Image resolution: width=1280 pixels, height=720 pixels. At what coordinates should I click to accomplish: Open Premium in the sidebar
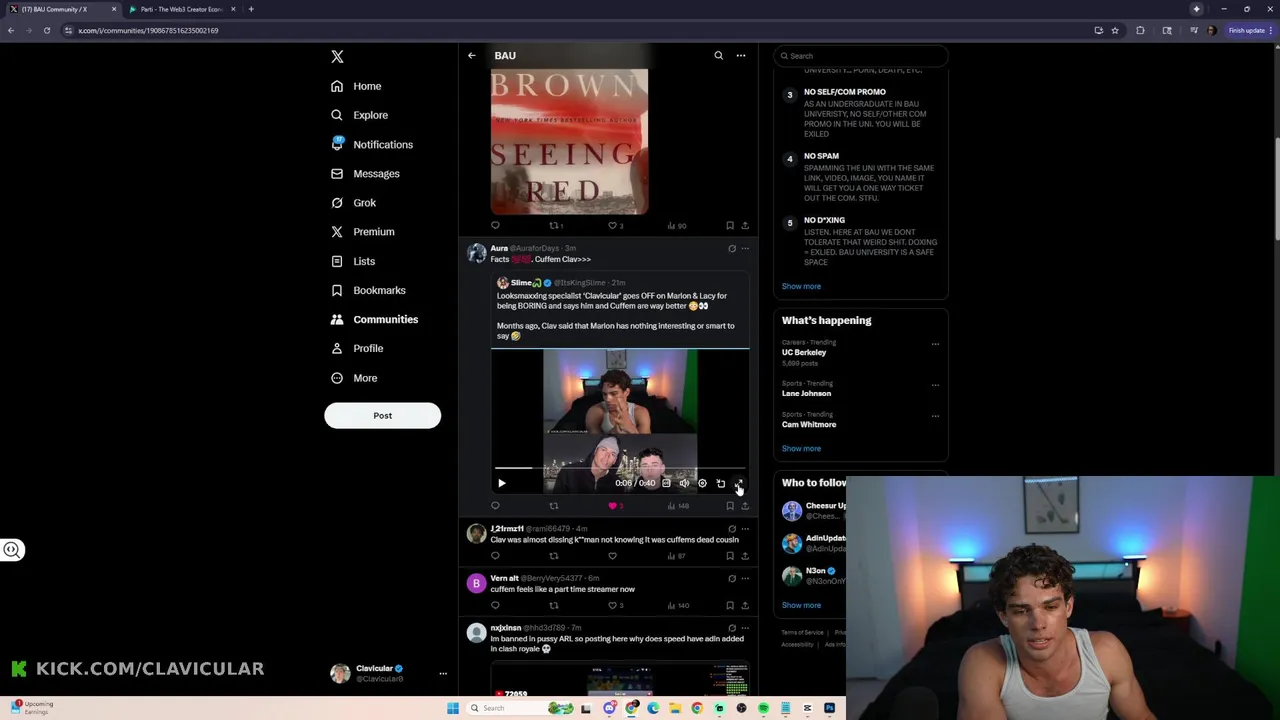pos(362,231)
